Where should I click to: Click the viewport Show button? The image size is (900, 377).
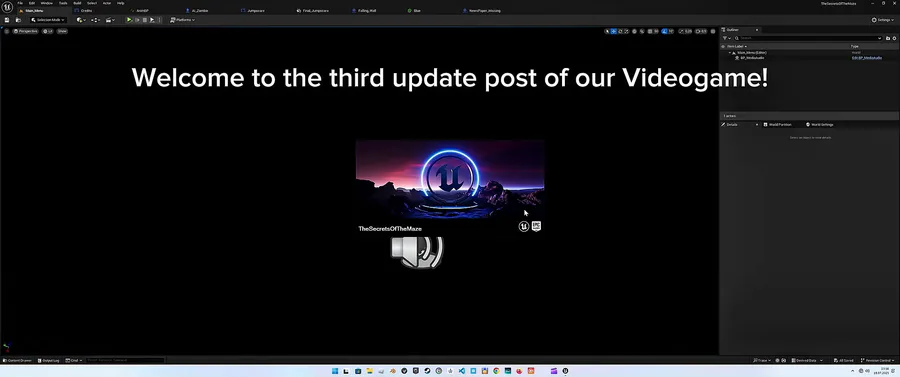pyautogui.click(x=62, y=31)
